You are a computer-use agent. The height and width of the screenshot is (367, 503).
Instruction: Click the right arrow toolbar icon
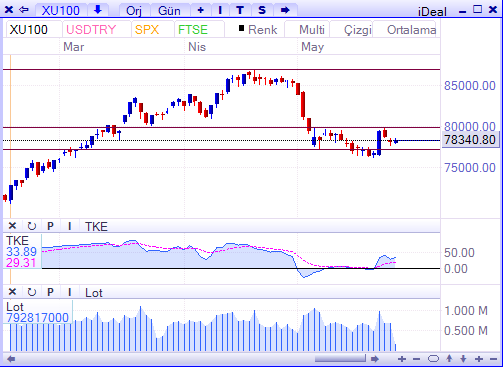click(285, 10)
